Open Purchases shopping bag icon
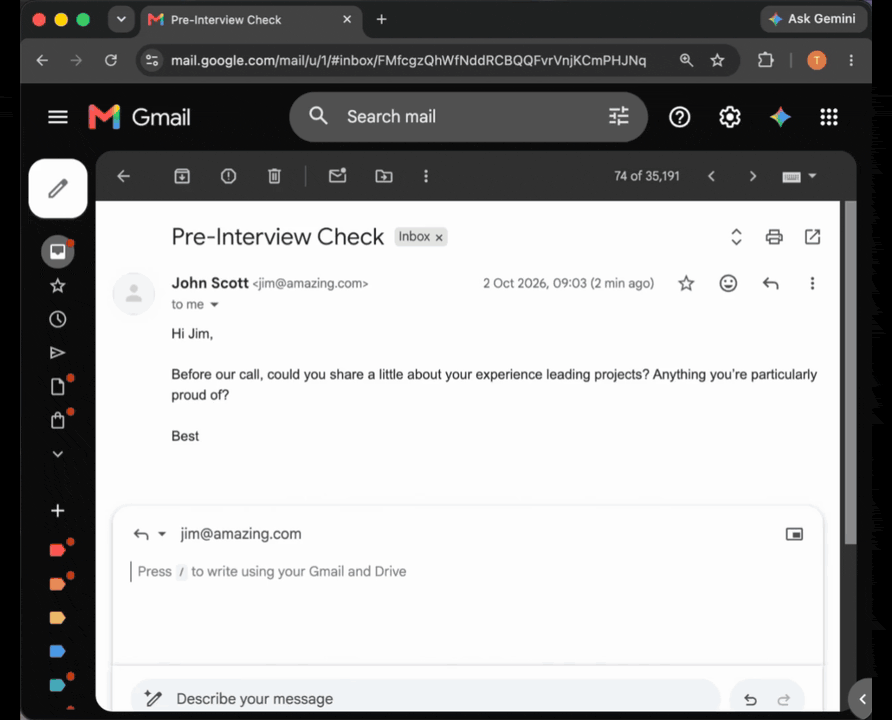Viewport: 892px width, 720px height. pos(57,421)
